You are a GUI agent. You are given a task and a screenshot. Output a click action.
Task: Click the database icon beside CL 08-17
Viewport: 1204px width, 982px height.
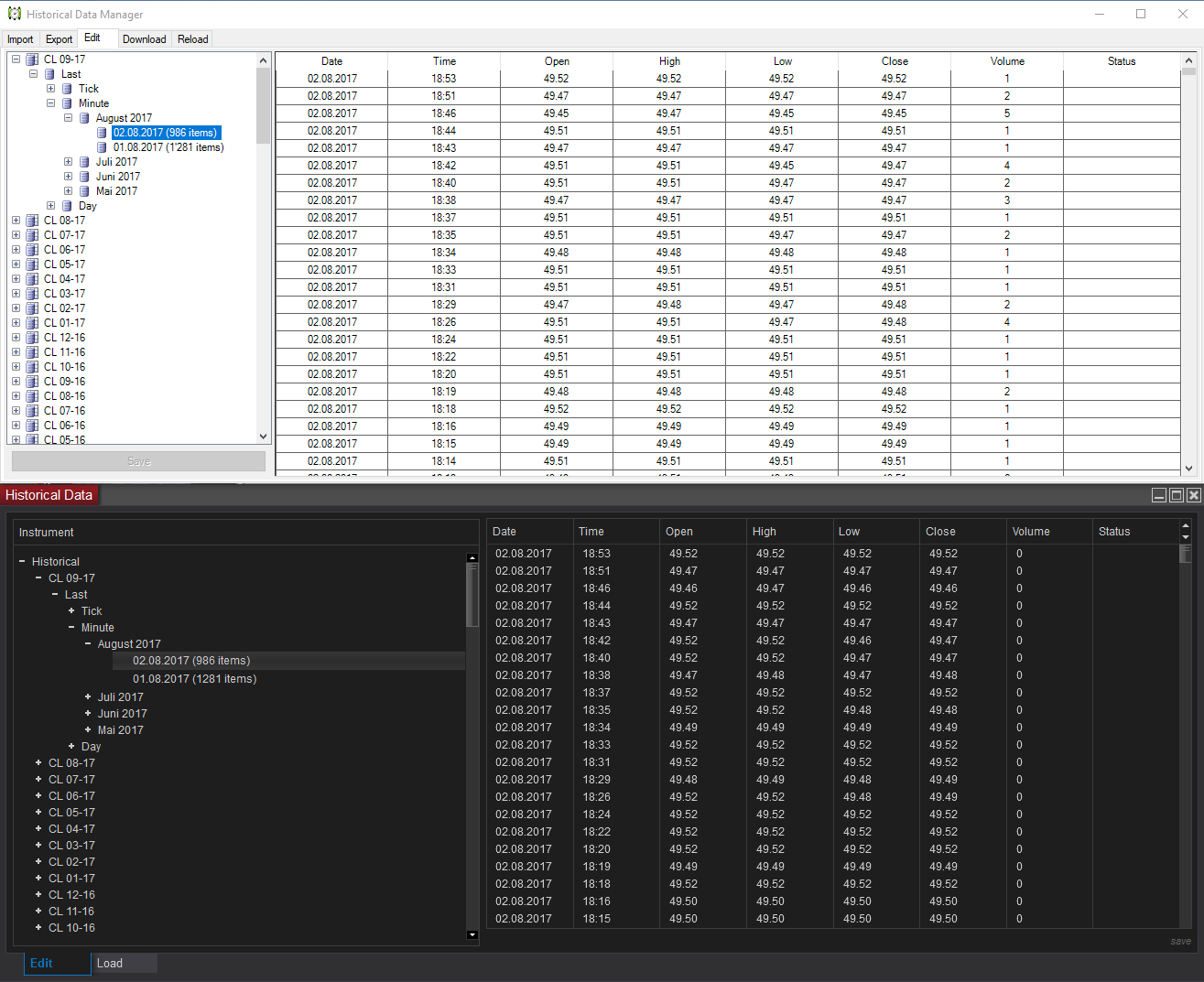(32, 221)
